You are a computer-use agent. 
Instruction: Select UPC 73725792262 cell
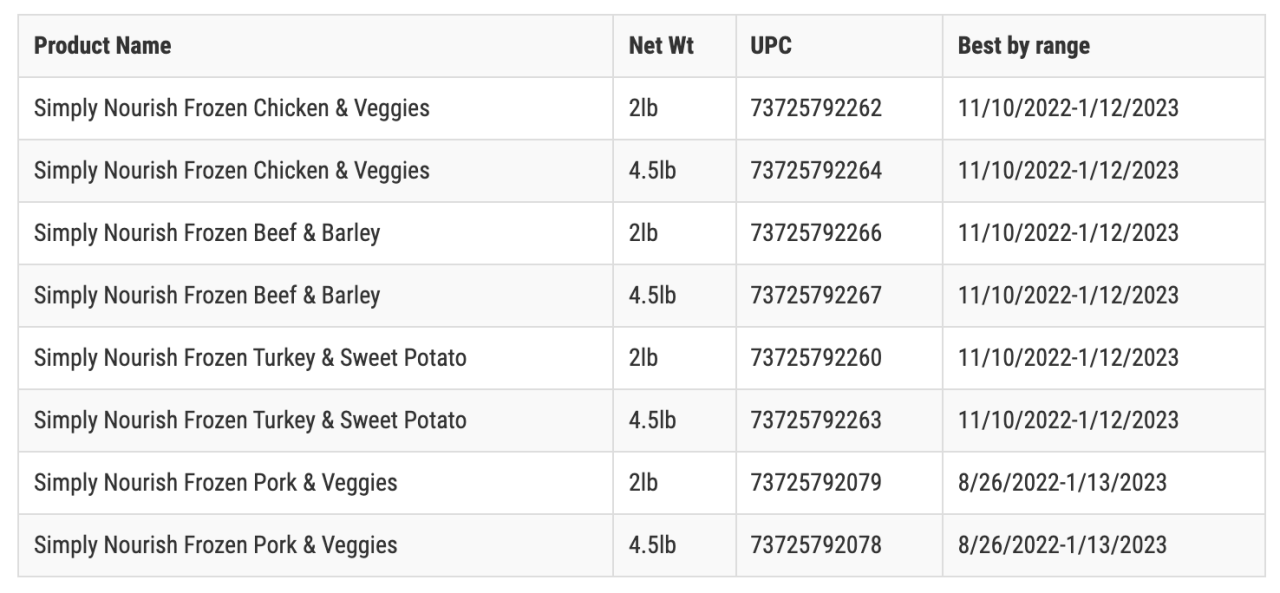pos(816,108)
